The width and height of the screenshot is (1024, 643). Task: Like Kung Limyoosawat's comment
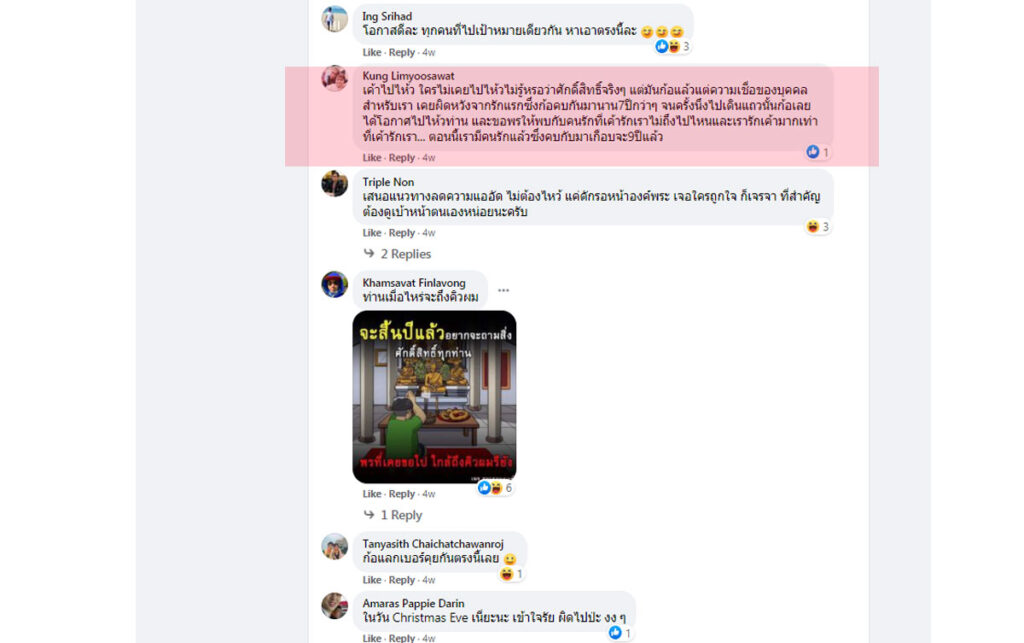coord(372,157)
